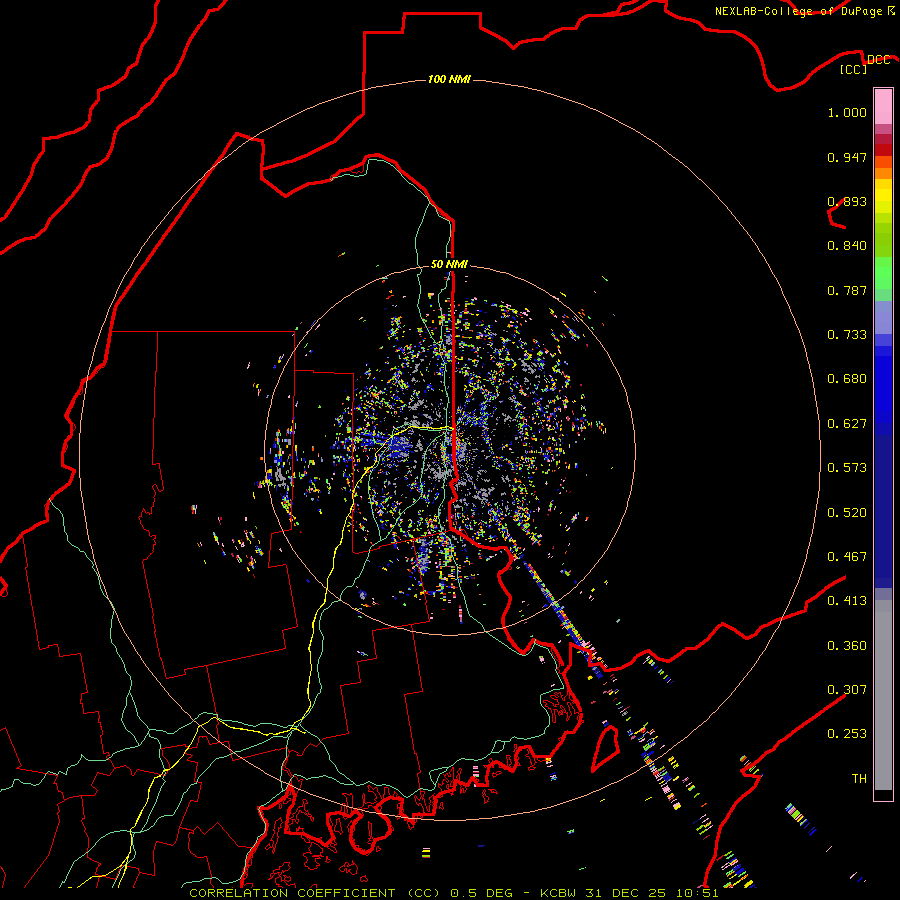Click the 1.000 value on color scale
This screenshot has height=900, width=900.
847,112
